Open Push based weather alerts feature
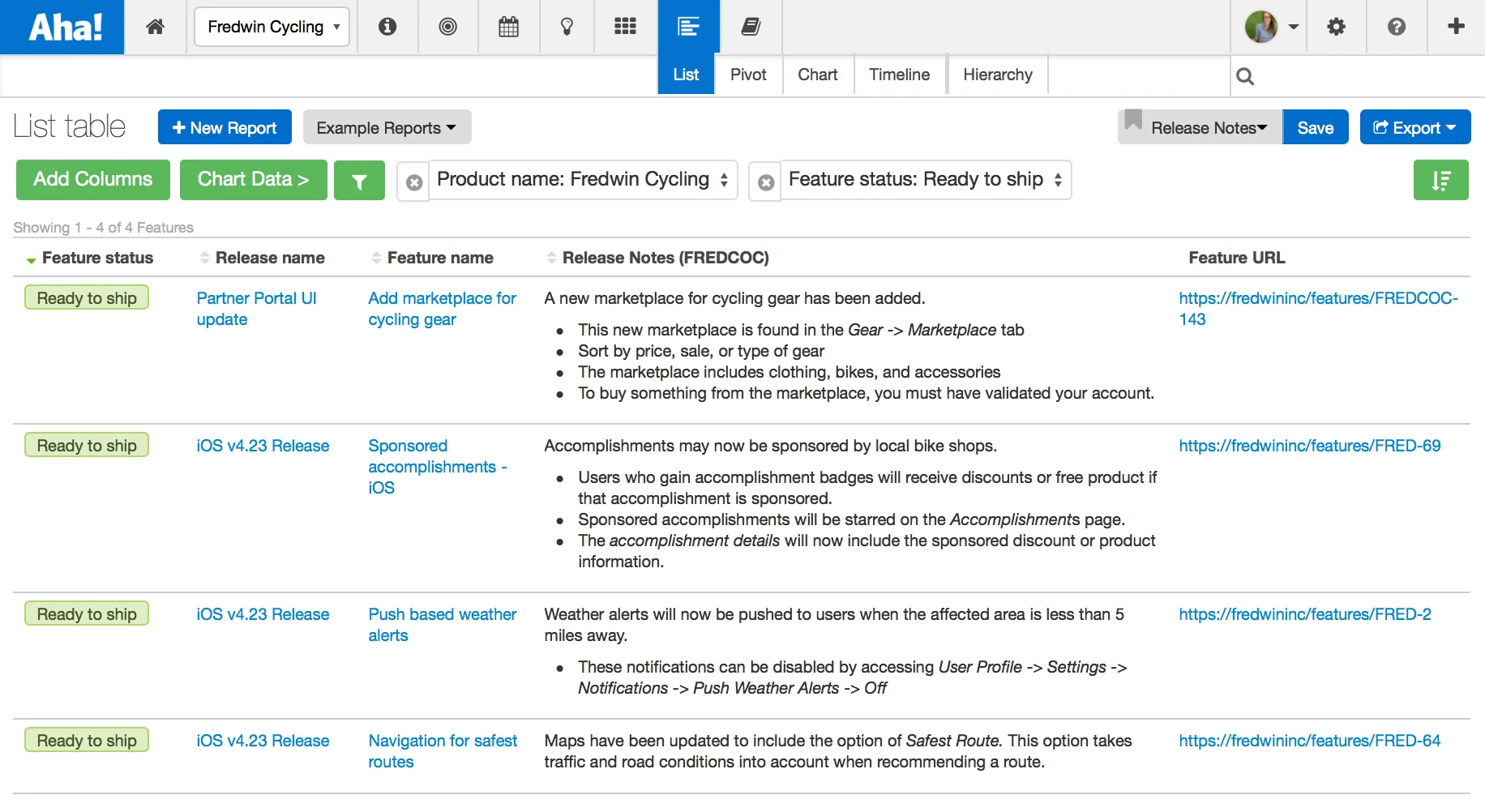 tap(442, 625)
